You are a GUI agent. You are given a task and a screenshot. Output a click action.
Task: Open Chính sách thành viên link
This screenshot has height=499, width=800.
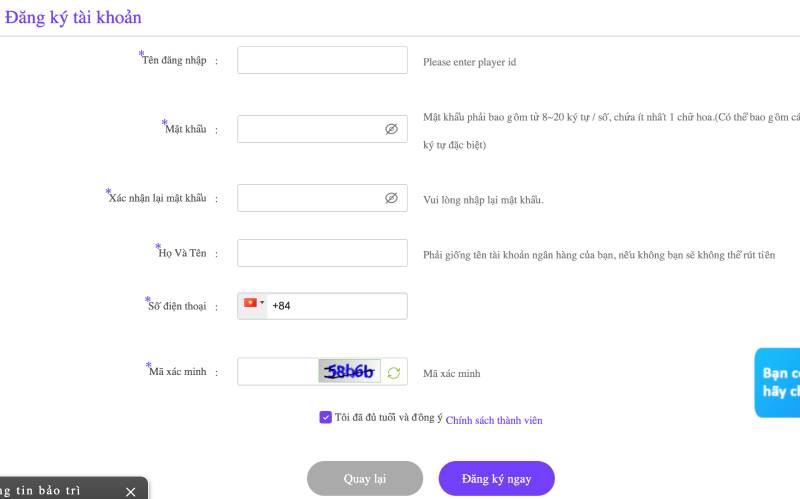pos(494,420)
